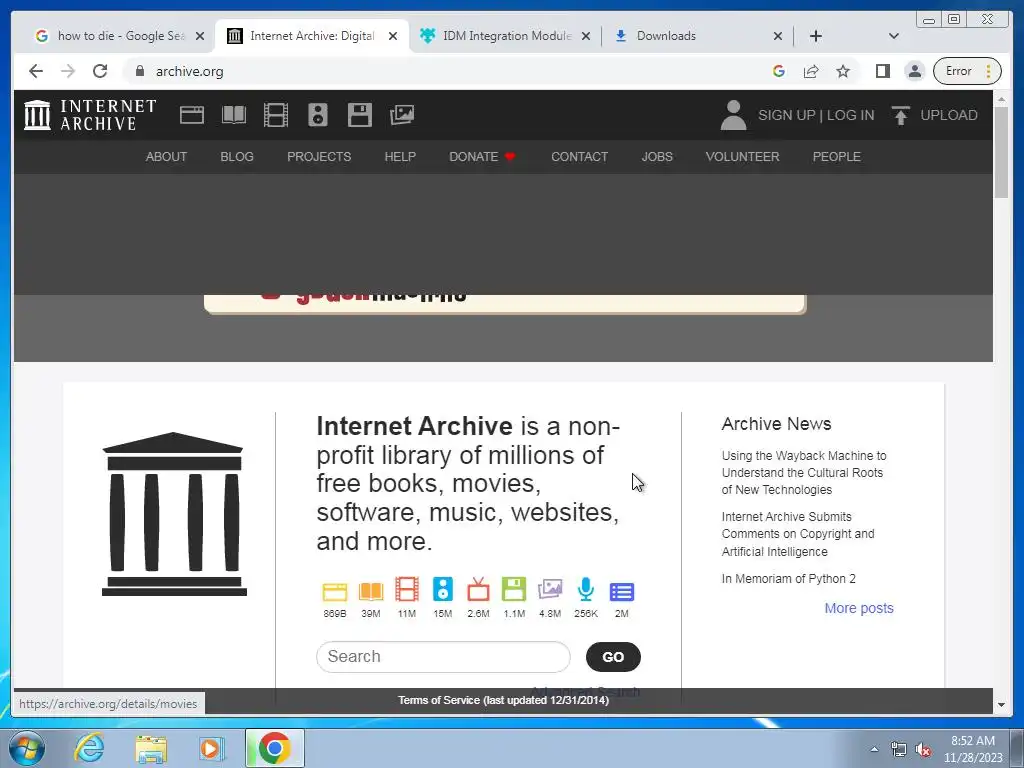Open the 2.6M TV collection icon
The image size is (1024, 768).
point(478,590)
